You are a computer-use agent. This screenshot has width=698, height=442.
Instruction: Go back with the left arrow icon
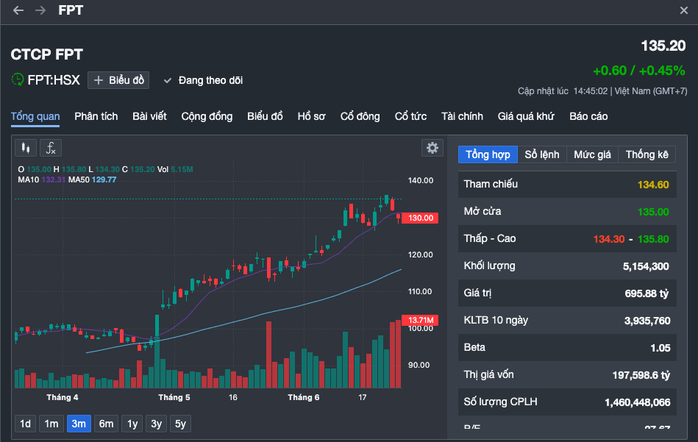click(18, 10)
